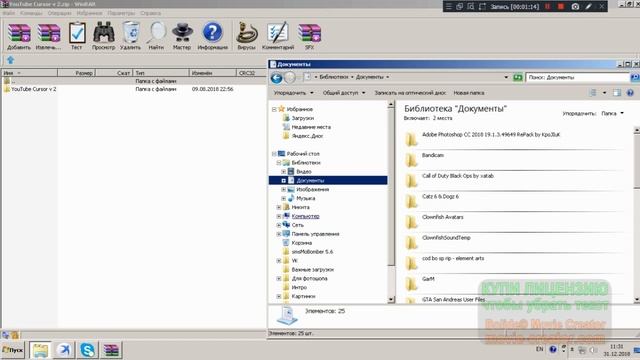
Task: Open the Общий доступ dropdown
Action: (x=344, y=93)
